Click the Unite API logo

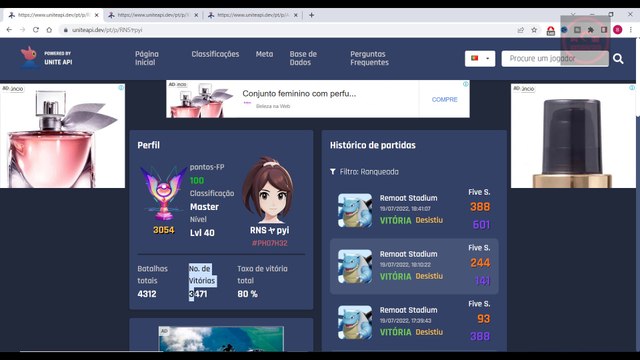click(x=47, y=58)
